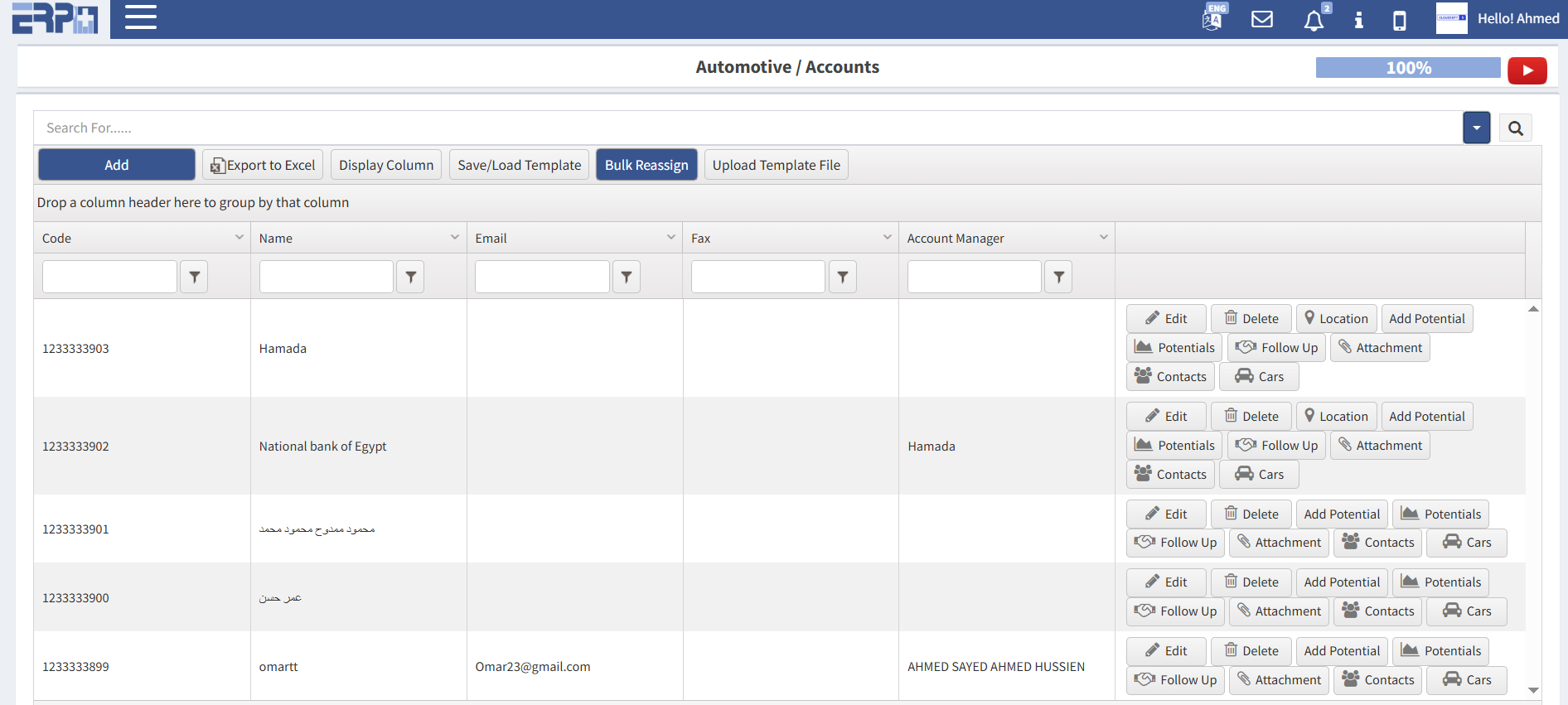Open the Name column header menu
This screenshot has height=705, width=1568.
[x=455, y=238]
